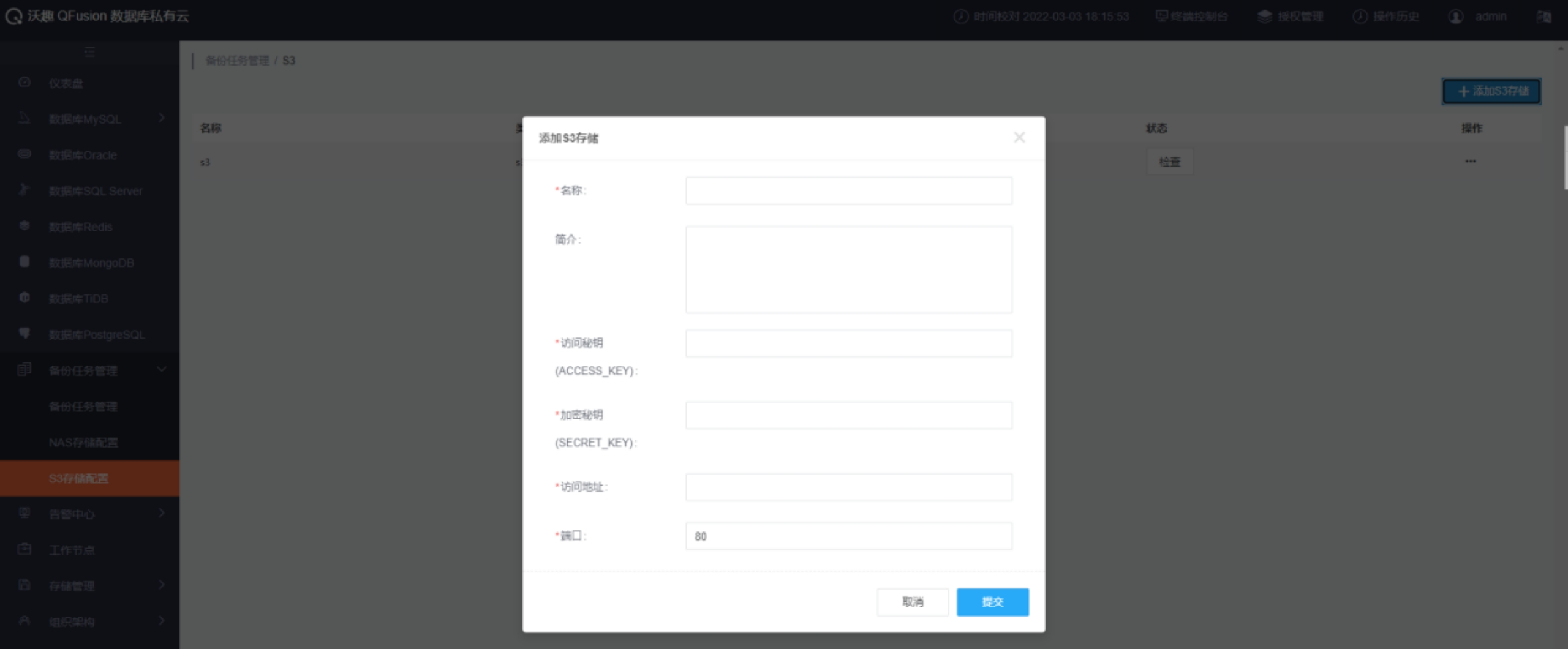Click 备份任务管理 breadcrumb link
This screenshot has width=1568, height=649.
coord(237,61)
